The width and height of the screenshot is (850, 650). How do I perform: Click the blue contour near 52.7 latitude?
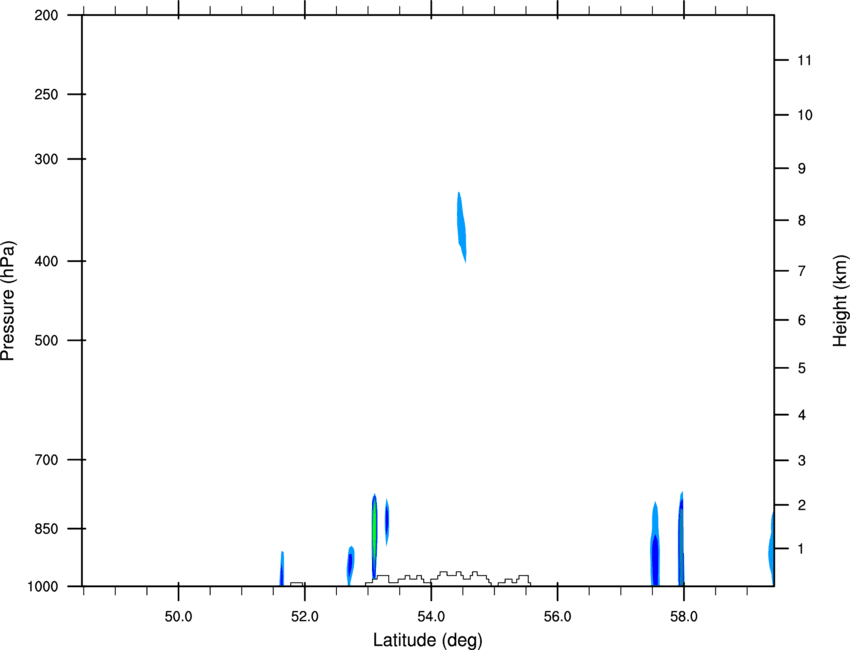tap(350, 565)
